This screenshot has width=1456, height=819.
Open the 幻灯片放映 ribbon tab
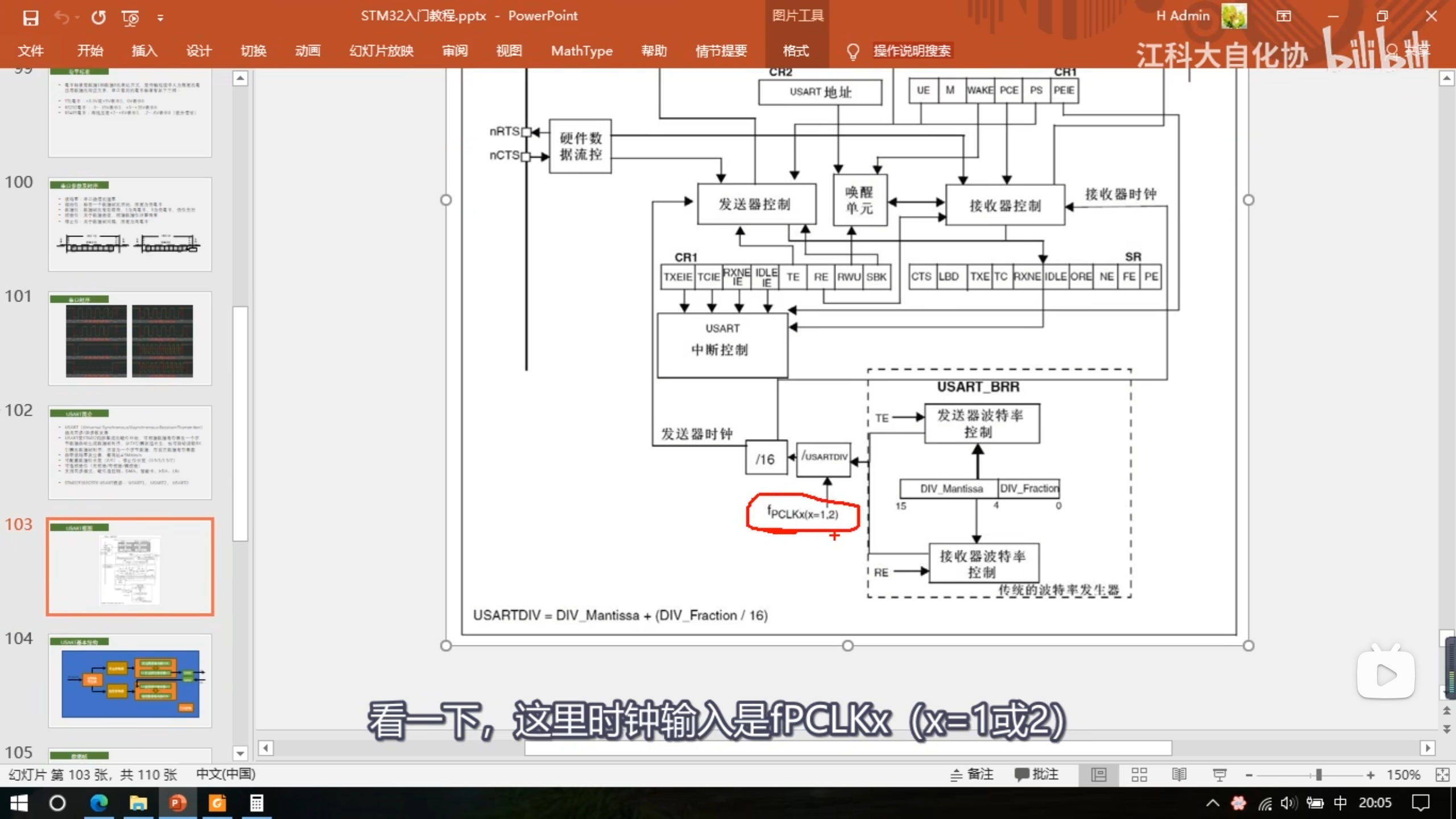tap(381, 51)
